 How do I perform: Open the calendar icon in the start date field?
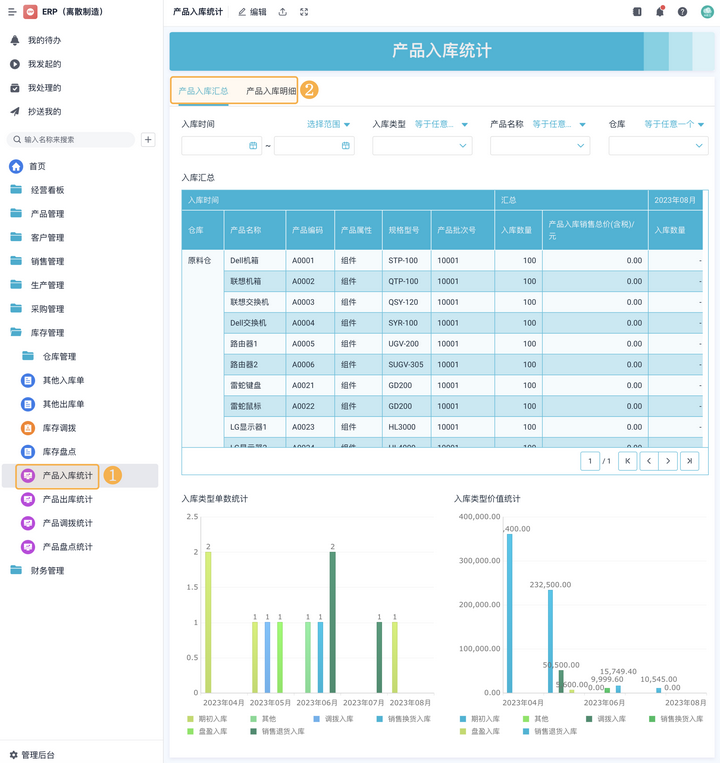tap(253, 146)
